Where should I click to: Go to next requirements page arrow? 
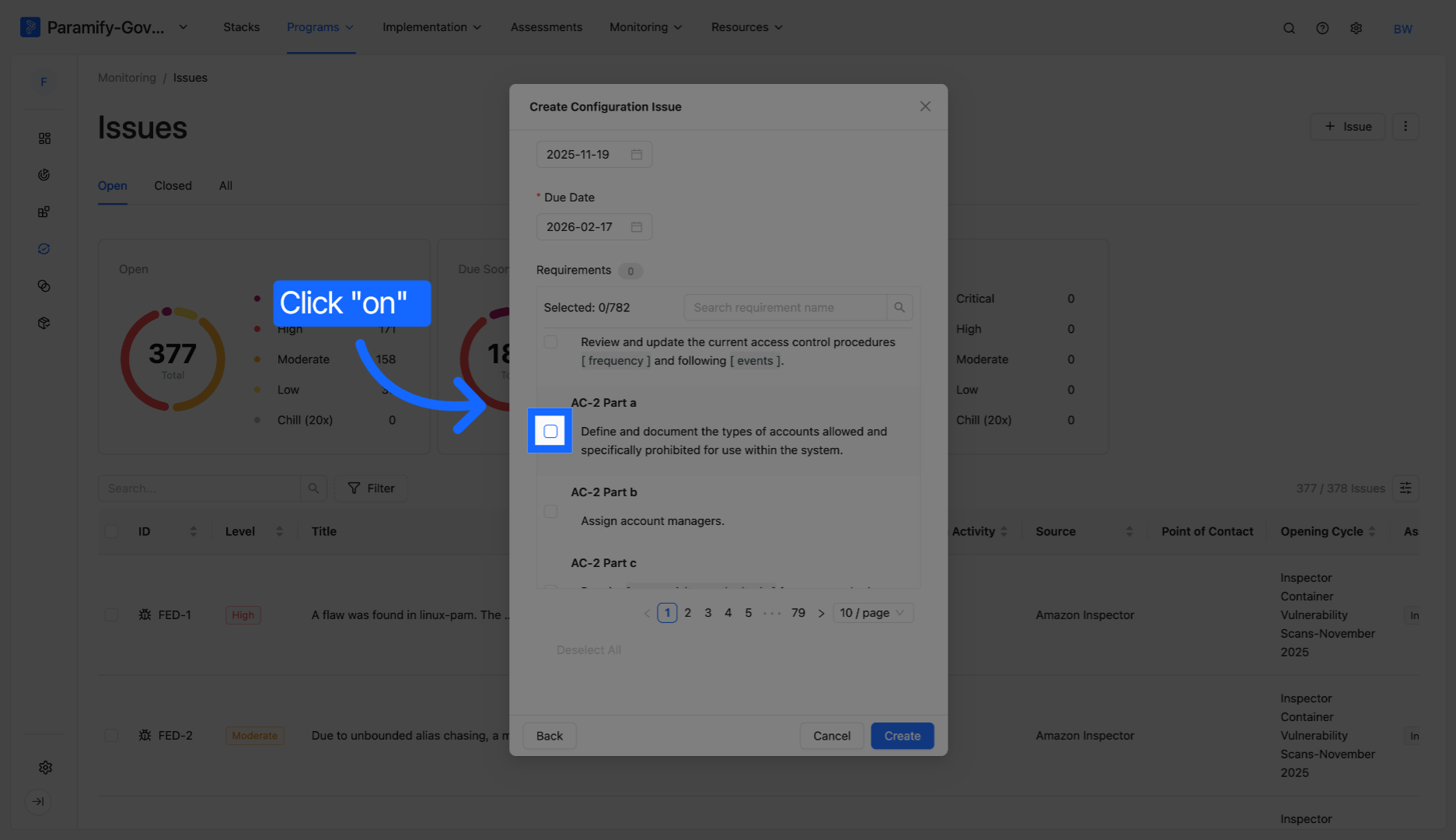pyautogui.click(x=821, y=614)
